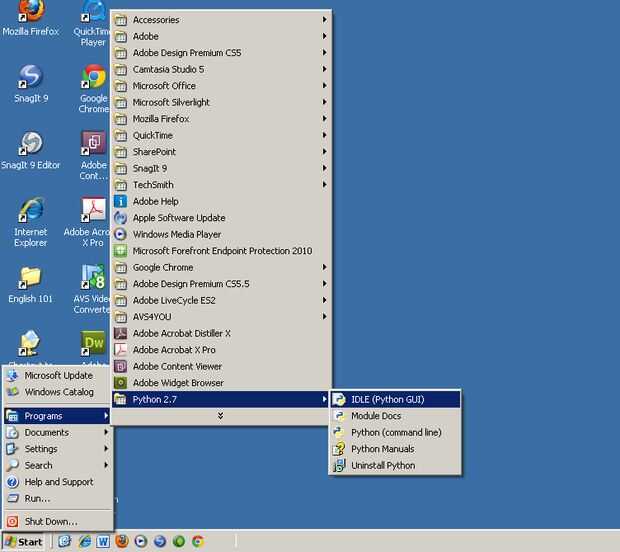620x552 pixels.
Task: Show more programs with the double chevron
Action: (x=220, y=416)
